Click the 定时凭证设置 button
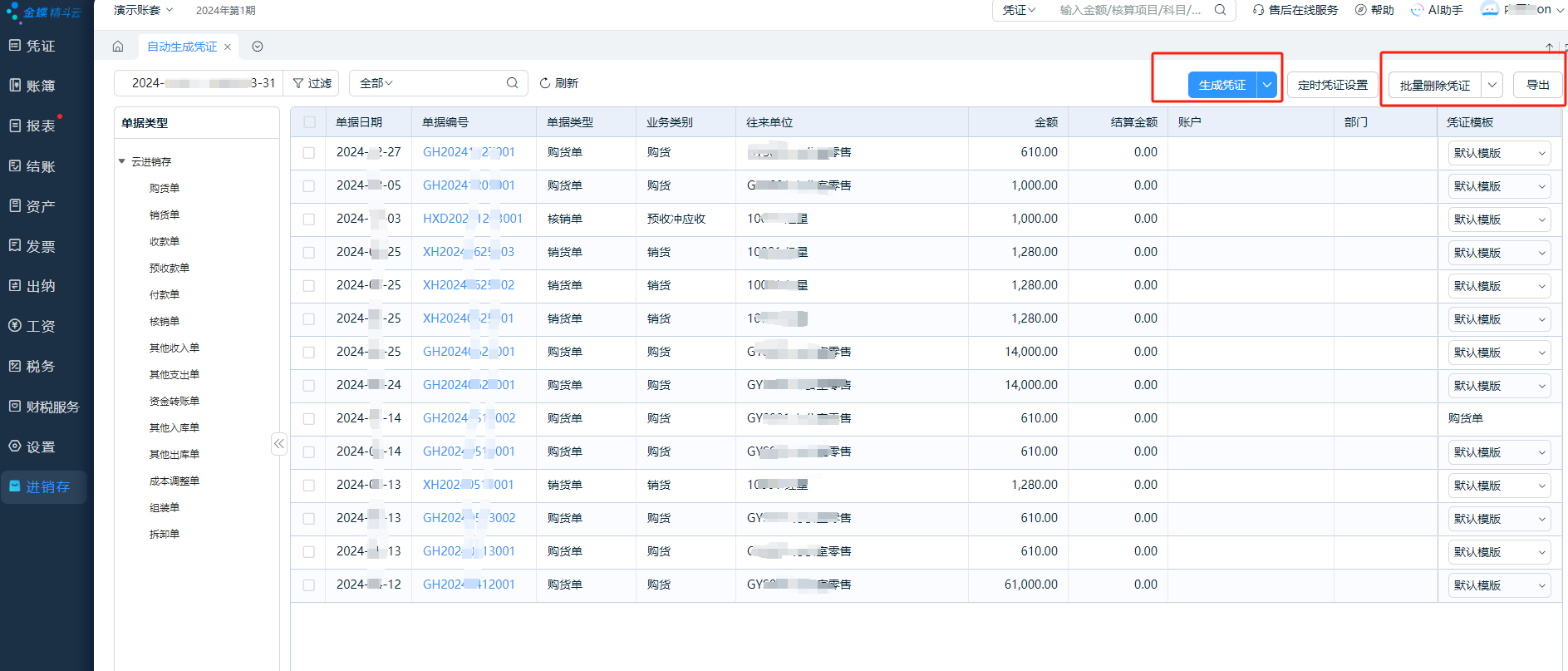 [1332, 85]
